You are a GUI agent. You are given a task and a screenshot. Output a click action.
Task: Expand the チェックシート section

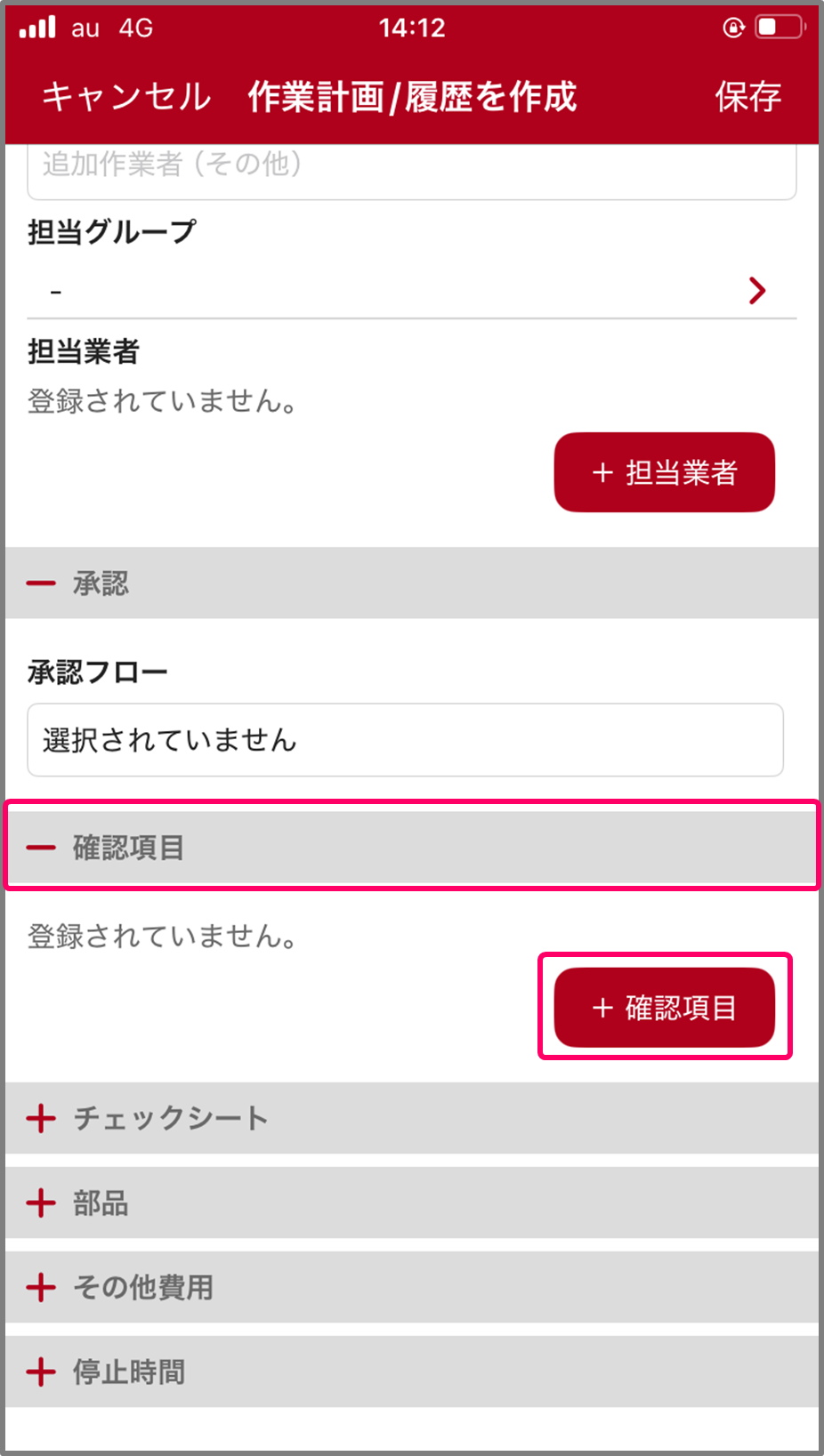pyautogui.click(x=411, y=1118)
